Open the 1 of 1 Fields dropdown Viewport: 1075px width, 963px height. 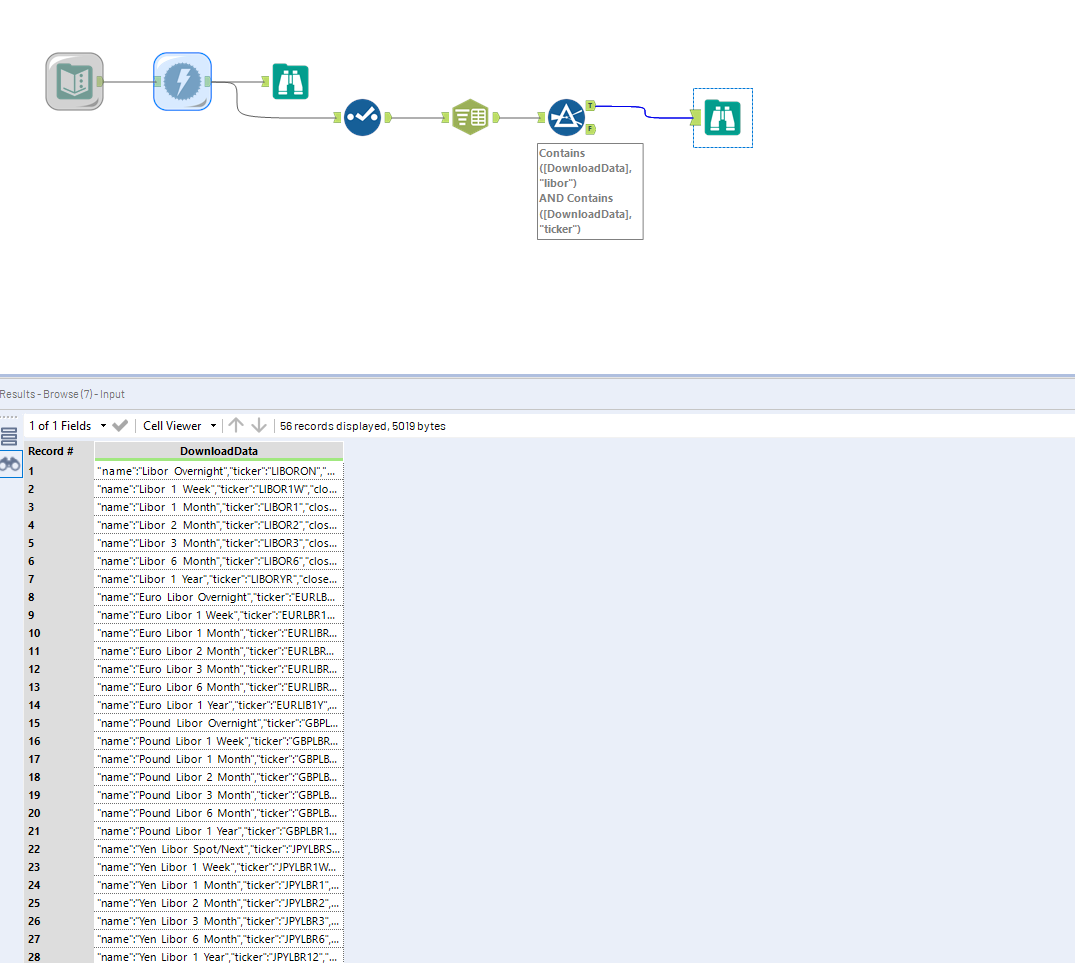click(105, 425)
